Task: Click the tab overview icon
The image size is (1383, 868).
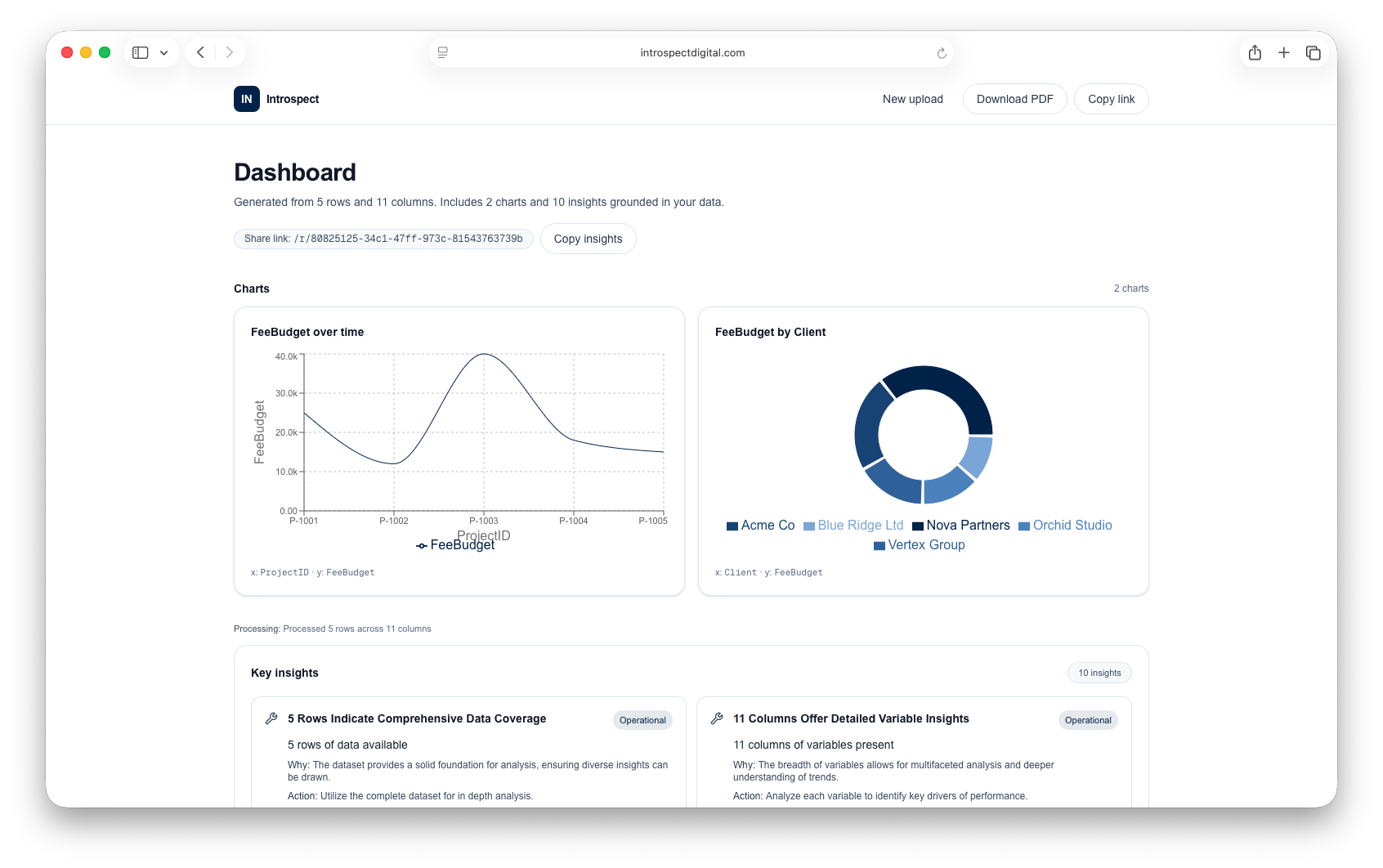Action: pyautogui.click(x=1314, y=51)
